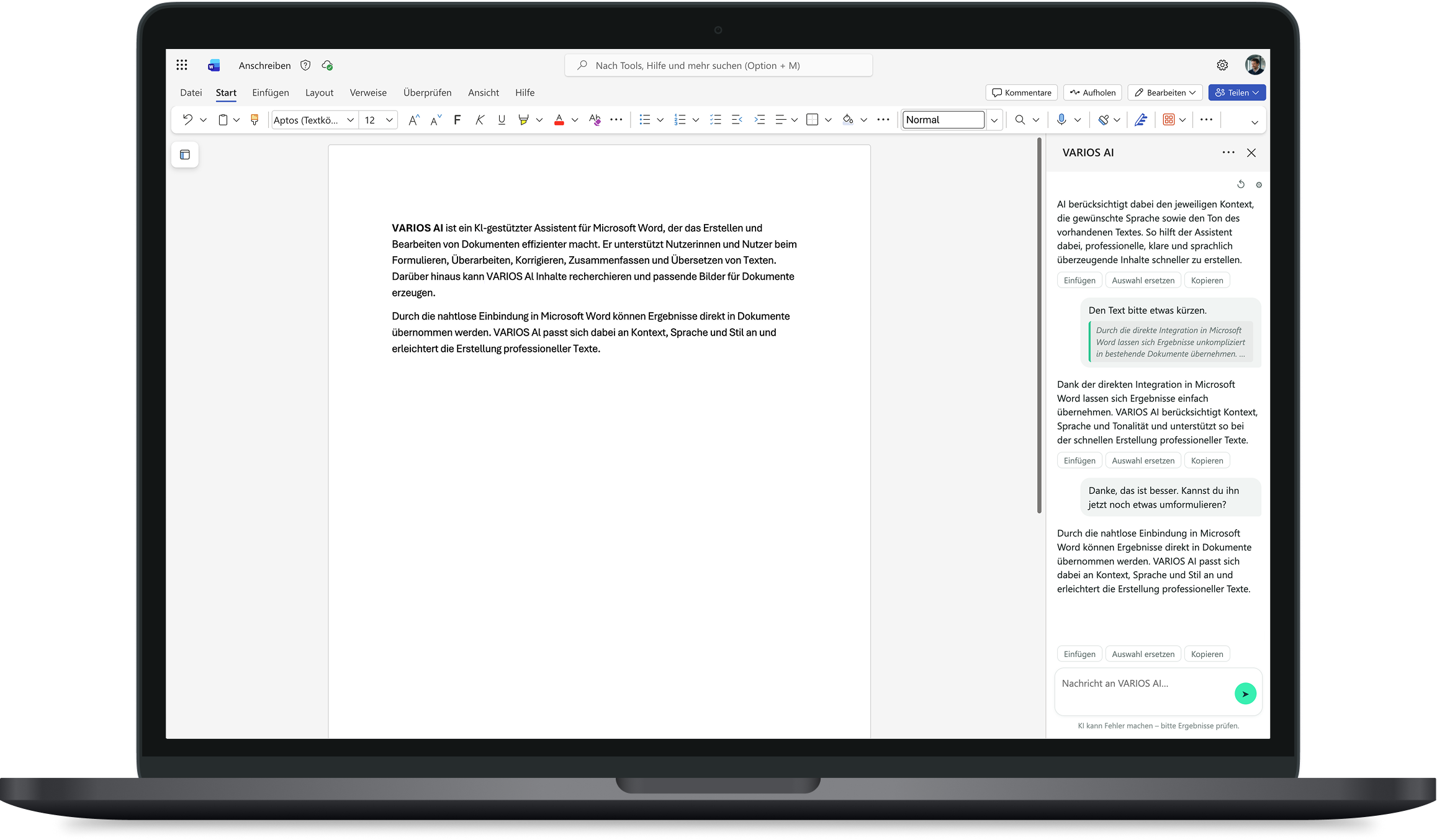1437x840 pixels.
Task: Start dictation with the microphone icon
Action: coord(1061,120)
